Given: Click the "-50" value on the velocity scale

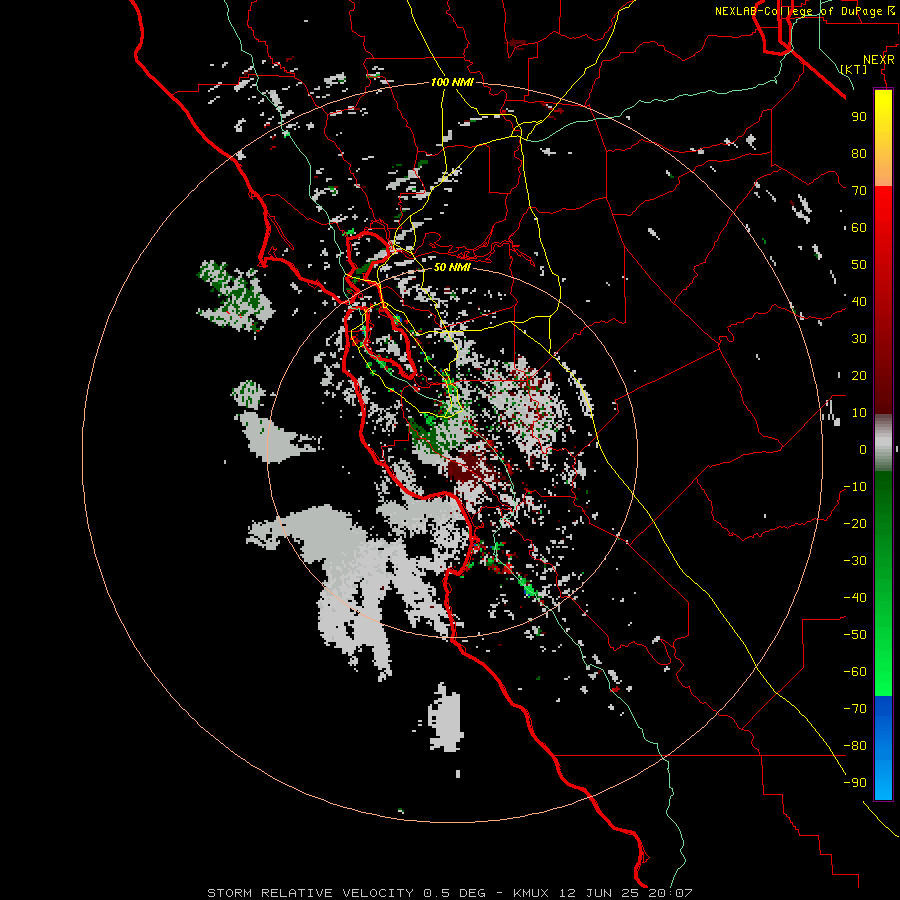Looking at the screenshot, I should [x=855, y=635].
